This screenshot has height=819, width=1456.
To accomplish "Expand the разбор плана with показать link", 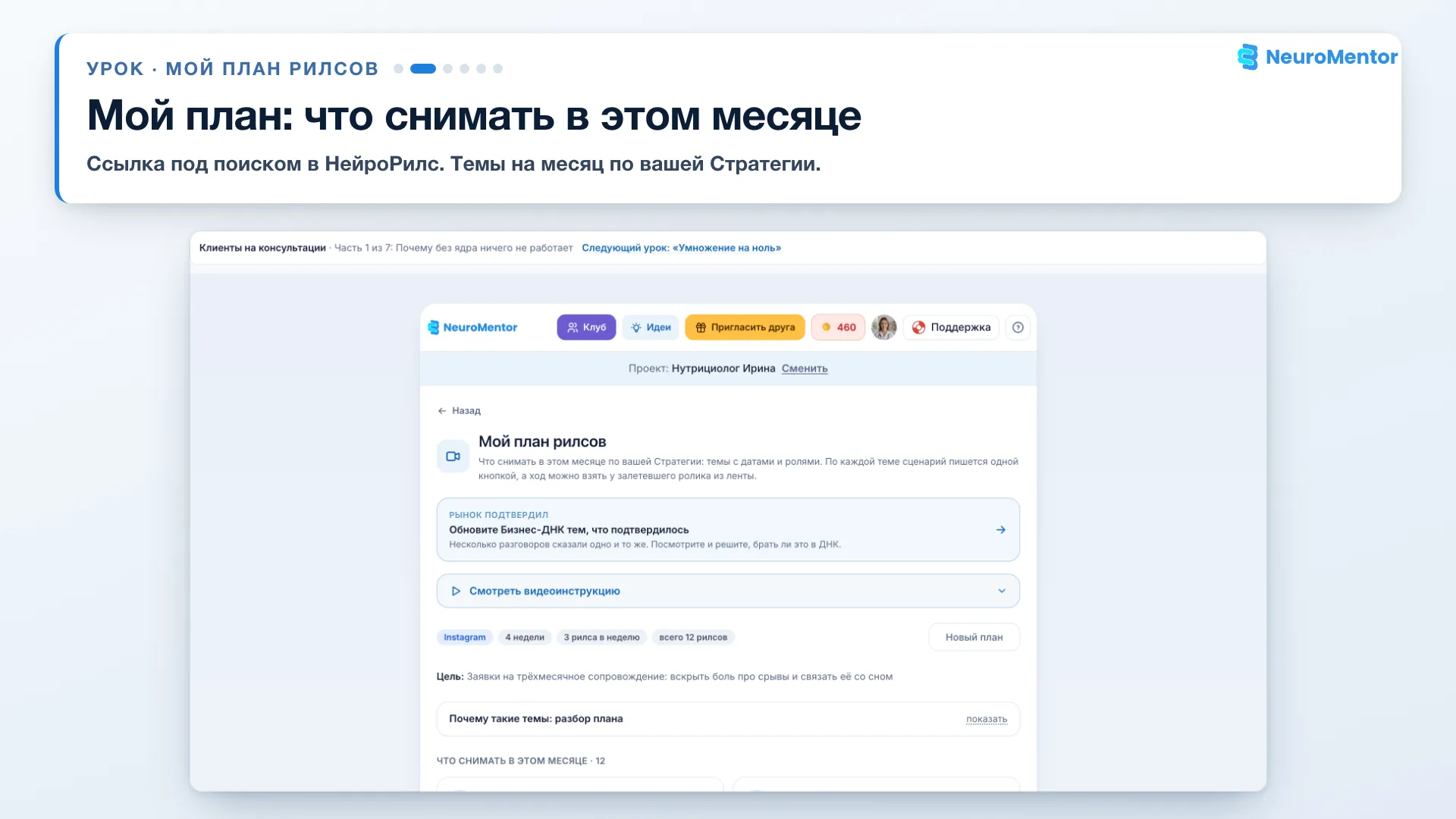I will point(986,720).
